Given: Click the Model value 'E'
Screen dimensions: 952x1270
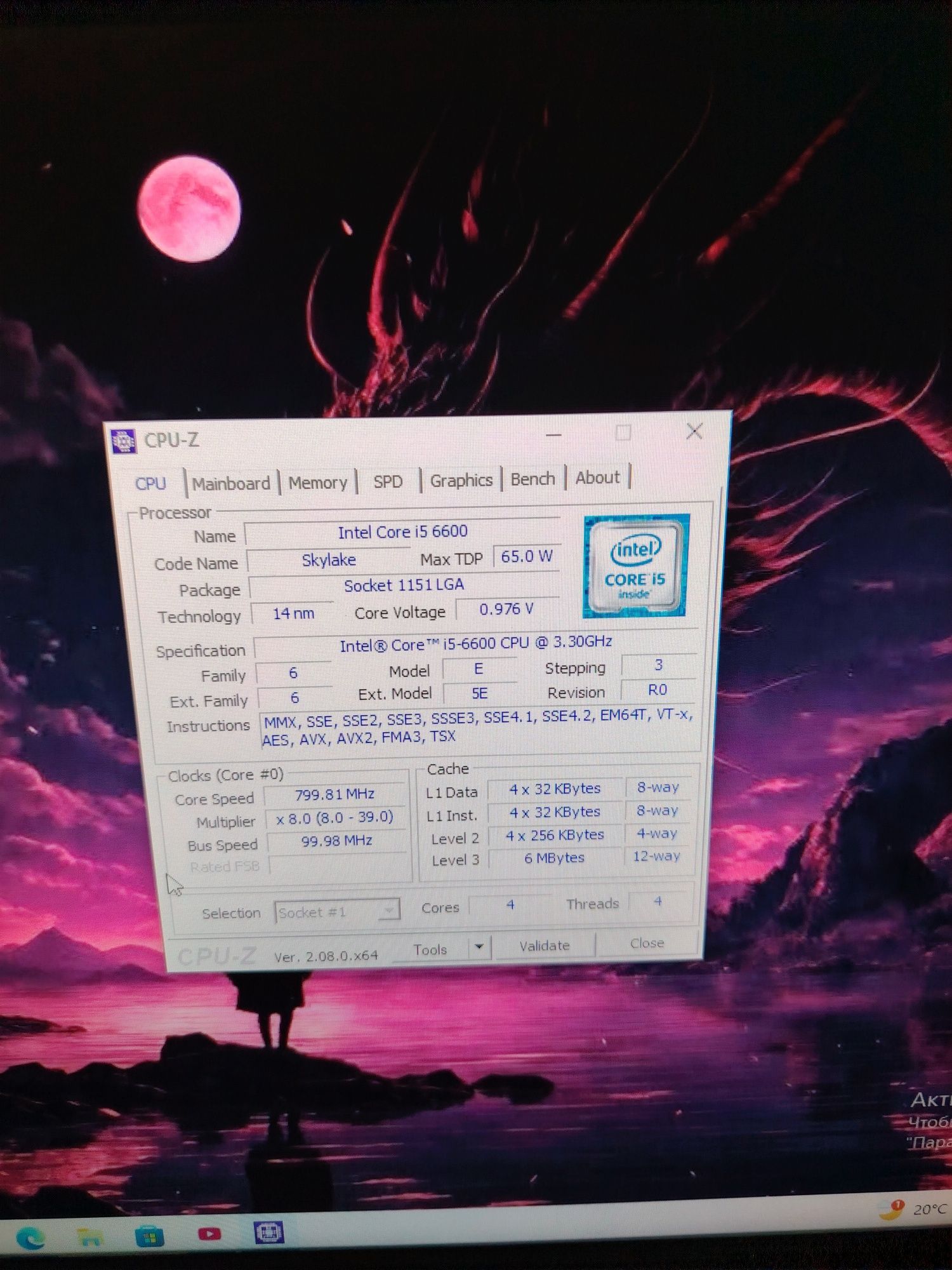Looking at the screenshot, I should click(x=479, y=669).
